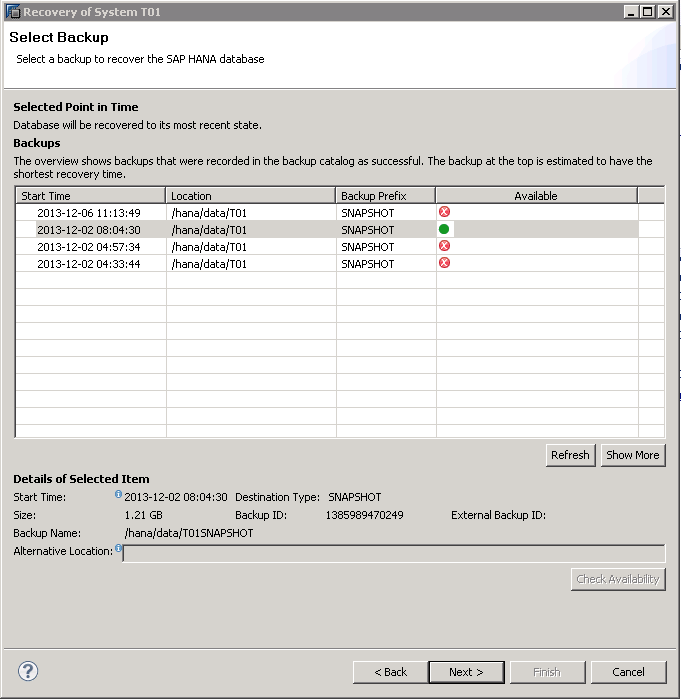
Task: Click red unavailable icon for 04:33:44 backup
Action: click(x=444, y=263)
